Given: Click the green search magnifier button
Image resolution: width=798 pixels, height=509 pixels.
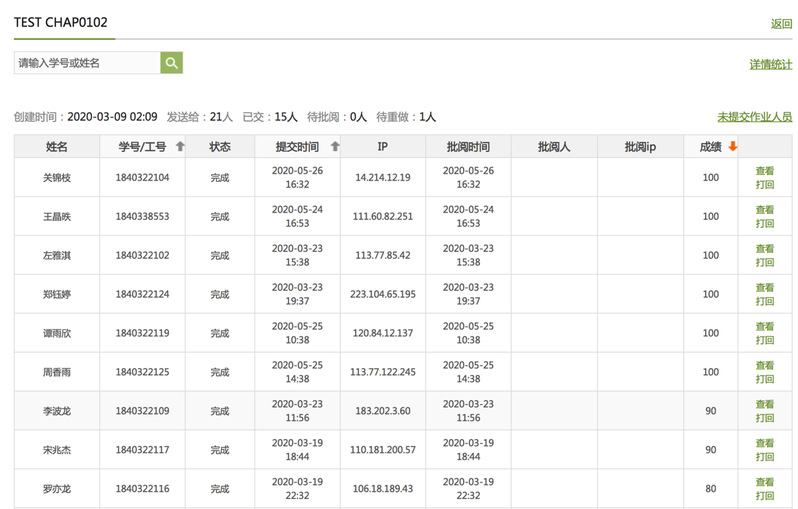Looking at the screenshot, I should click(x=172, y=63).
